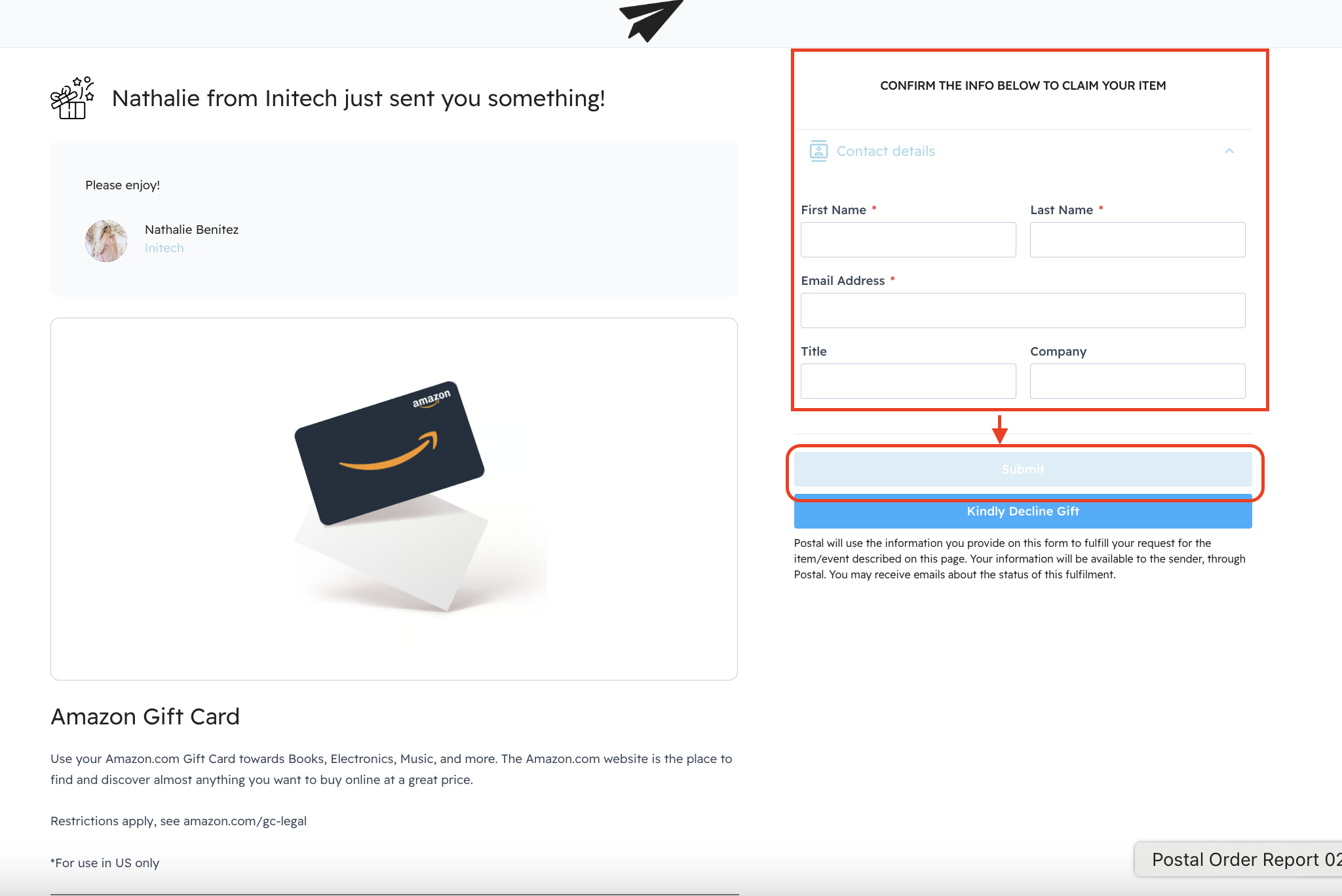Click the sender name Nathalie Benitez
The height and width of the screenshot is (896, 1342).
[191, 230]
